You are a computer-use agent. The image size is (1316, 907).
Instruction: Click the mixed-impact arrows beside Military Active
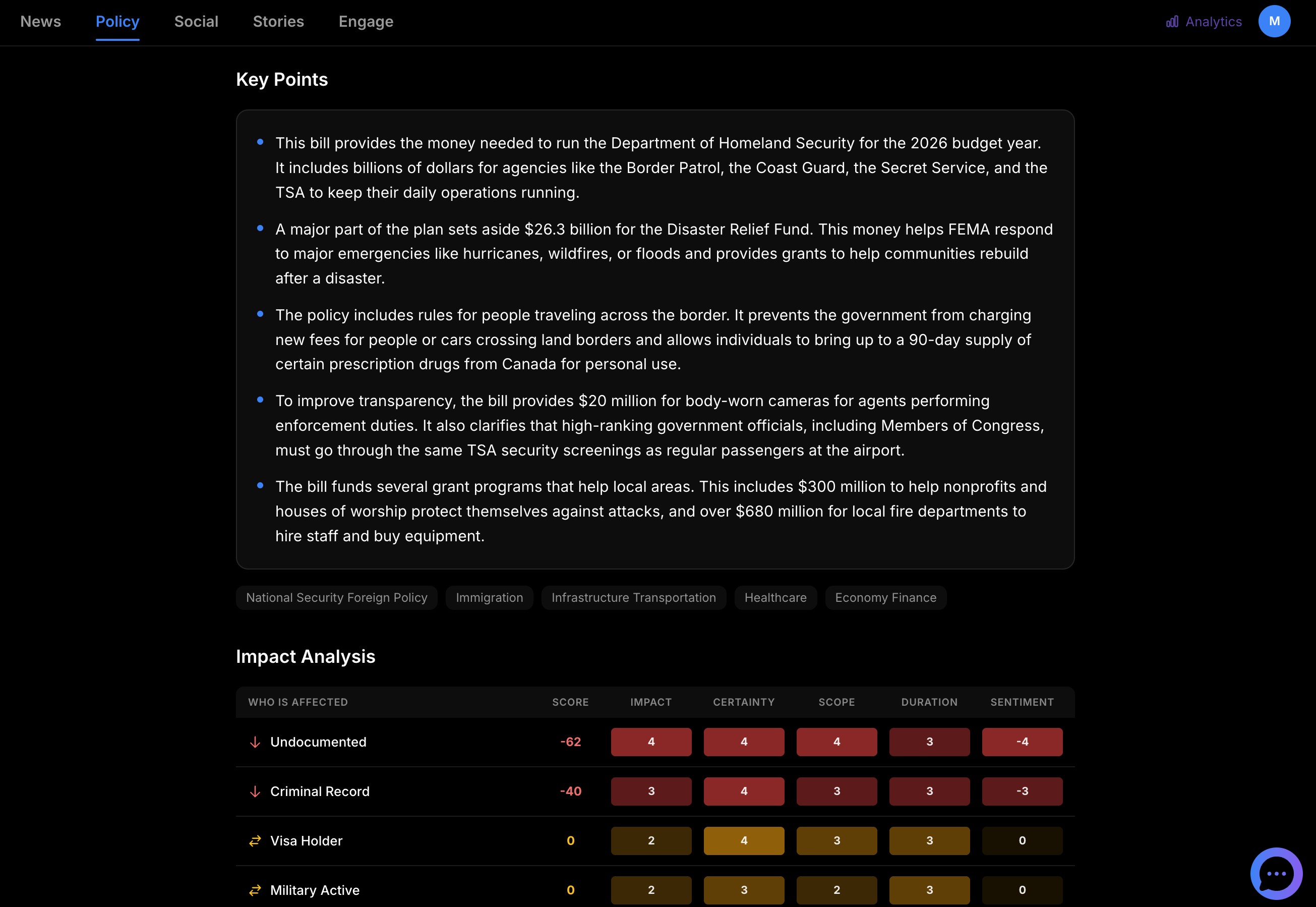(x=254, y=890)
